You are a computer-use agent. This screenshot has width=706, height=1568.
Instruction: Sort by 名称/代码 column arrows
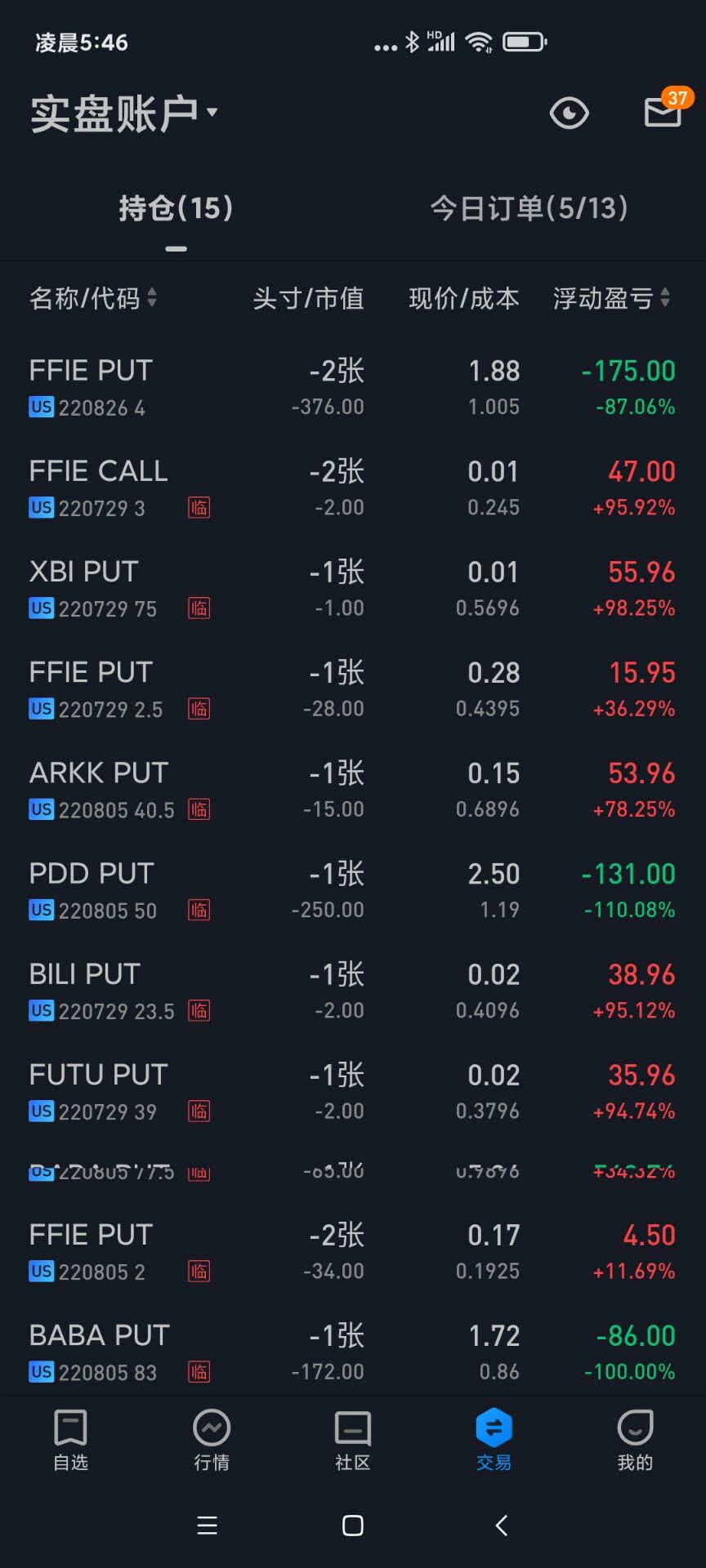152,298
